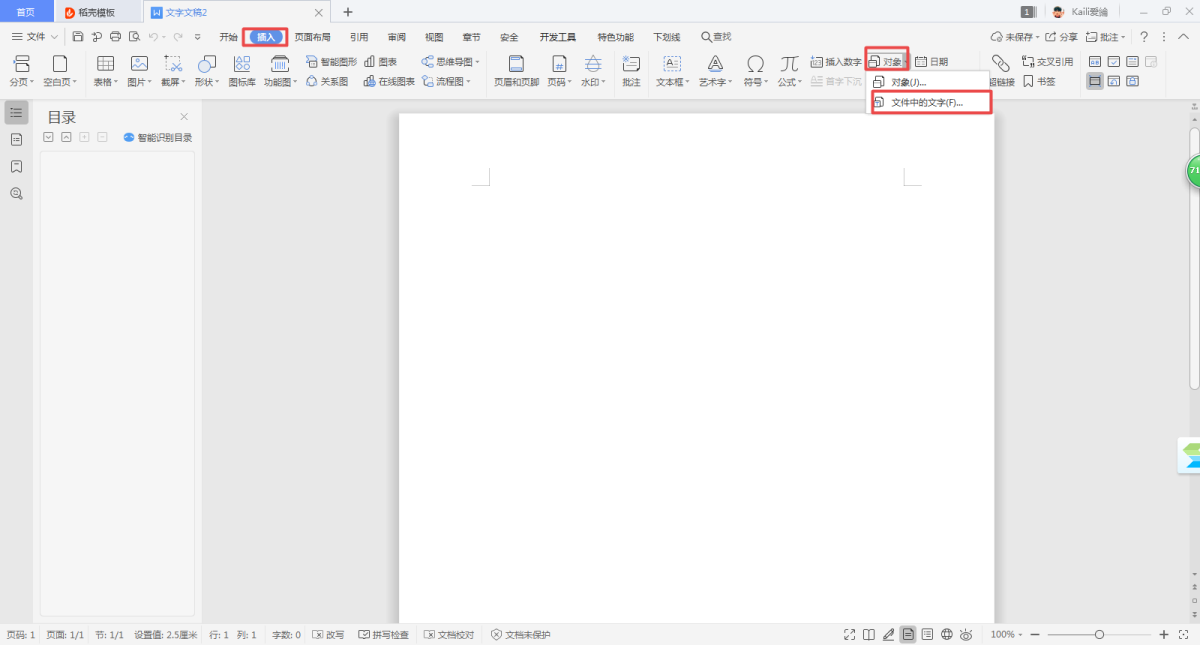1200x645 pixels.
Task: Click the zoom slider handle in status bar
Action: click(x=1099, y=635)
